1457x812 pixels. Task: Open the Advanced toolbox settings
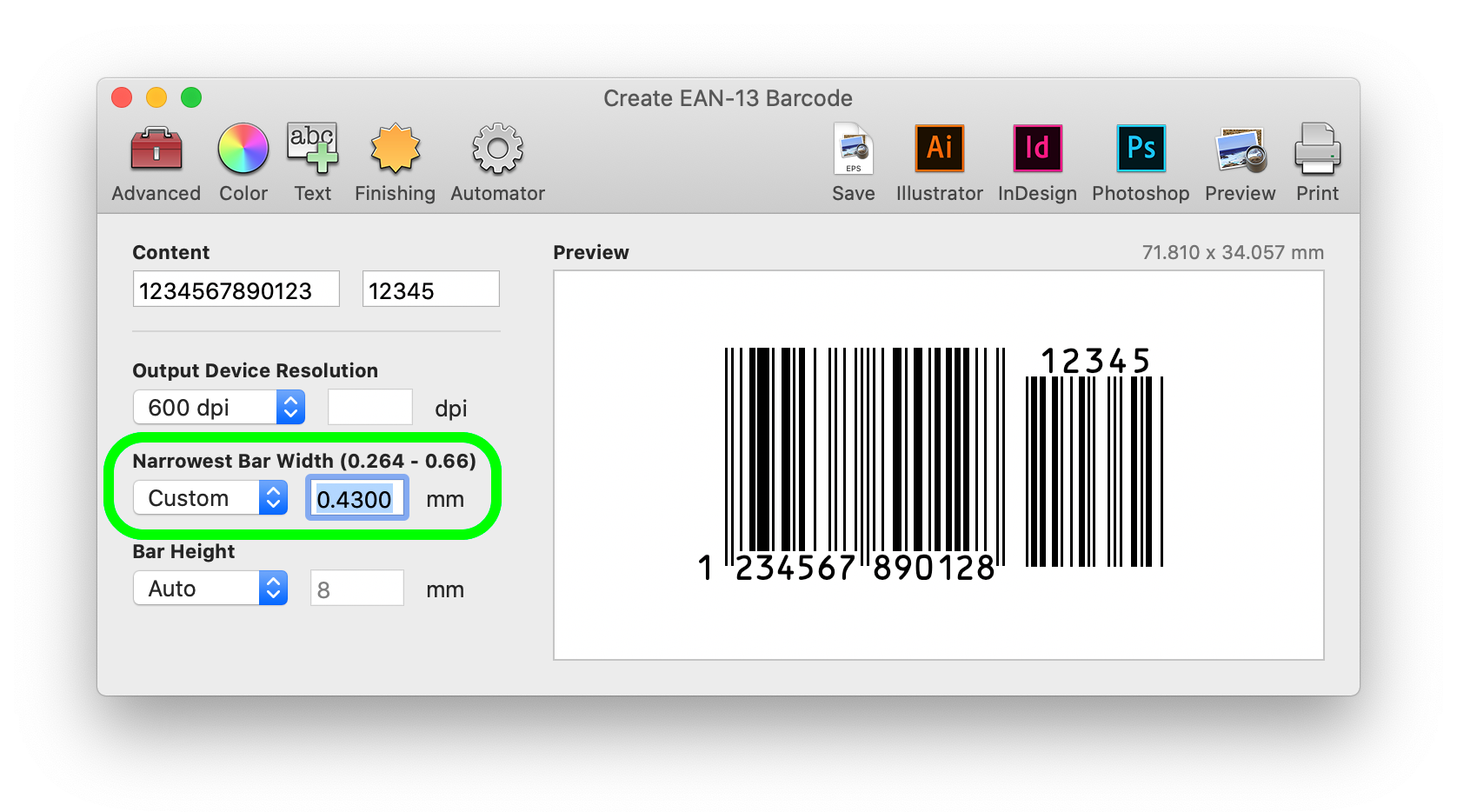156,163
